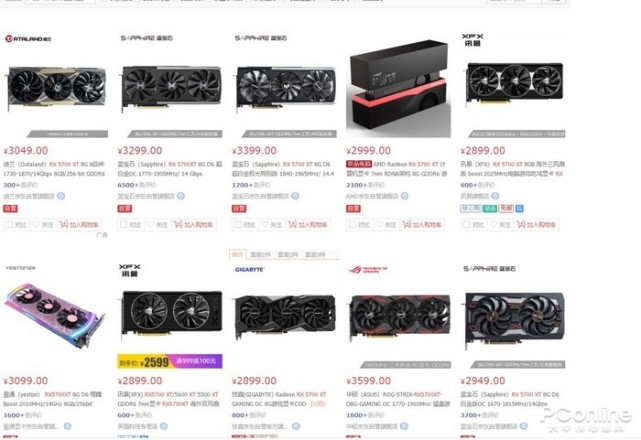Image resolution: width=641 pixels, height=440 pixels.
Task: Add the ¥2899 XFX triple-fan card to cart
Action: pos(537,224)
